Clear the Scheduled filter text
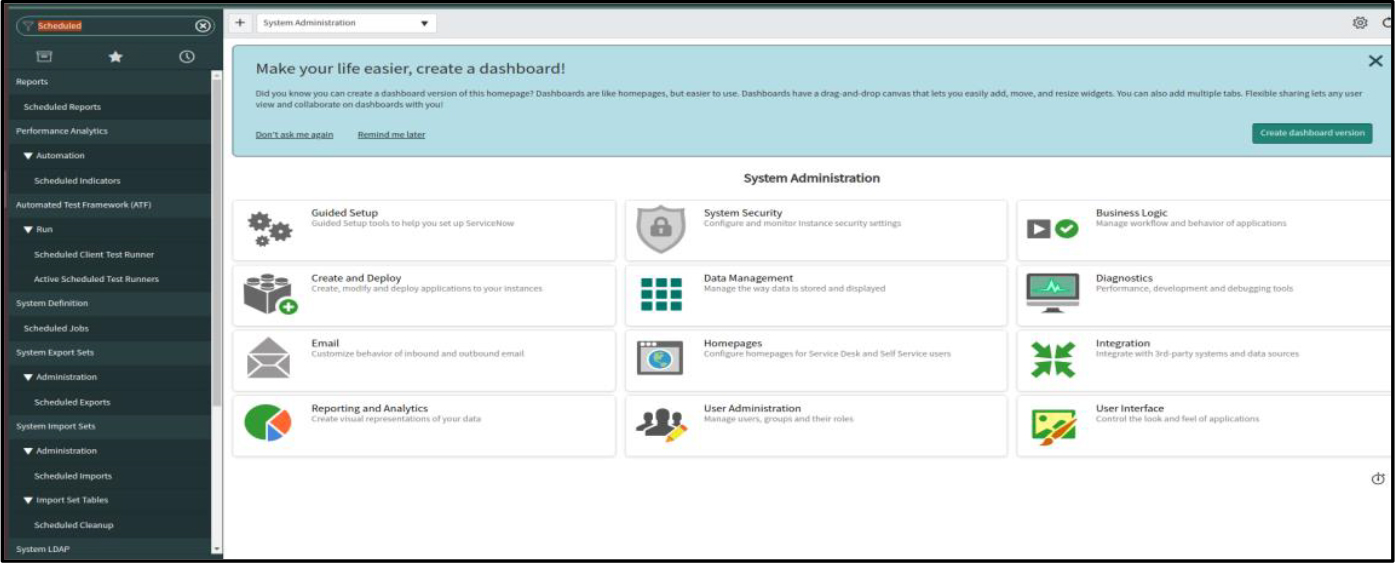The width and height of the screenshot is (1395, 563). (203, 26)
